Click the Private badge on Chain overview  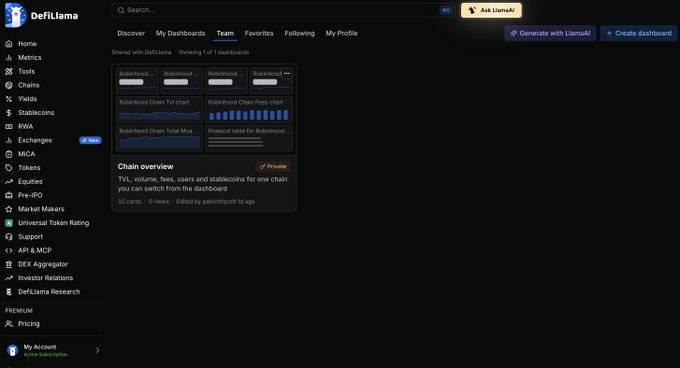(273, 166)
